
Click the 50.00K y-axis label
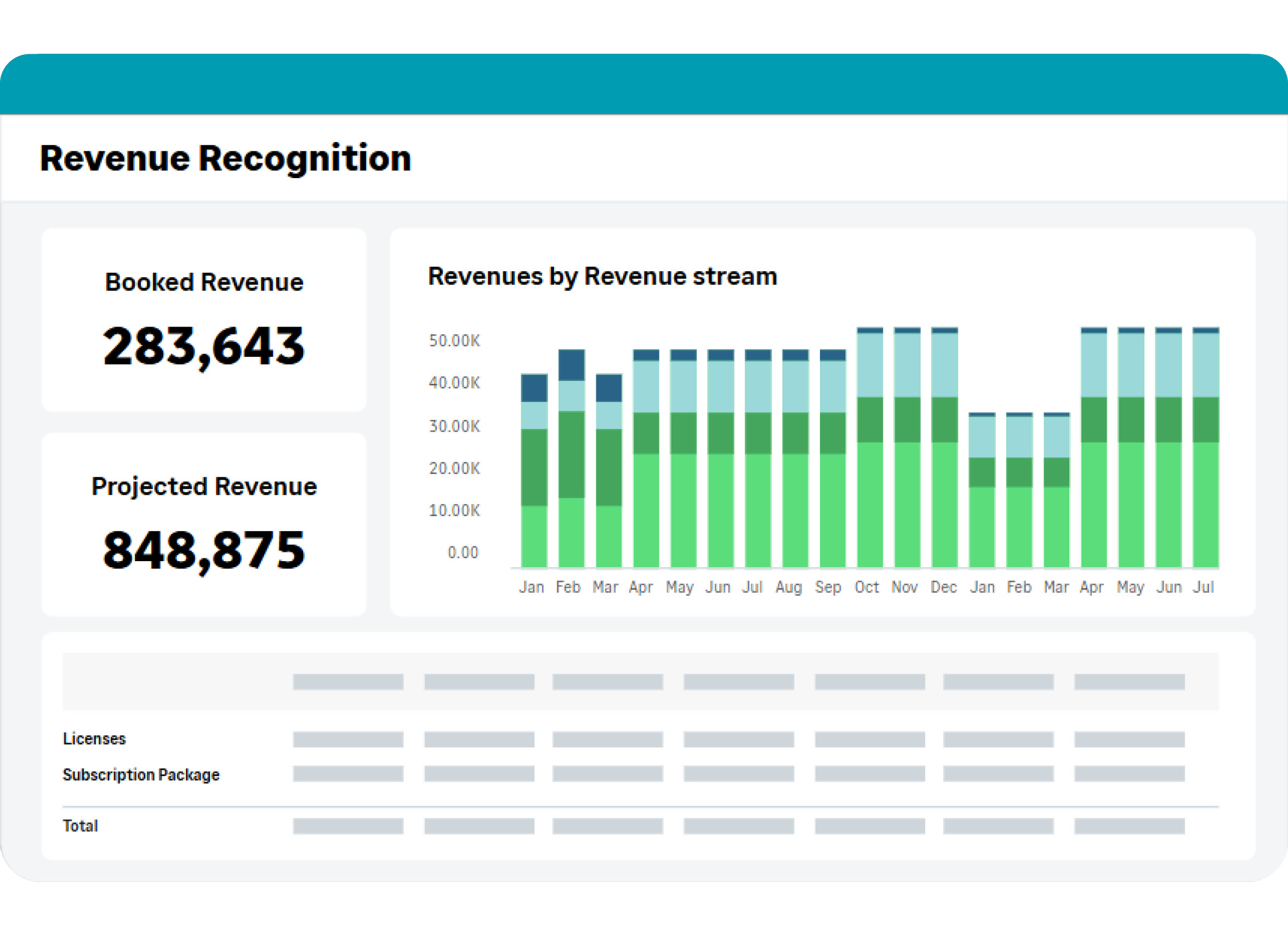[x=454, y=340]
